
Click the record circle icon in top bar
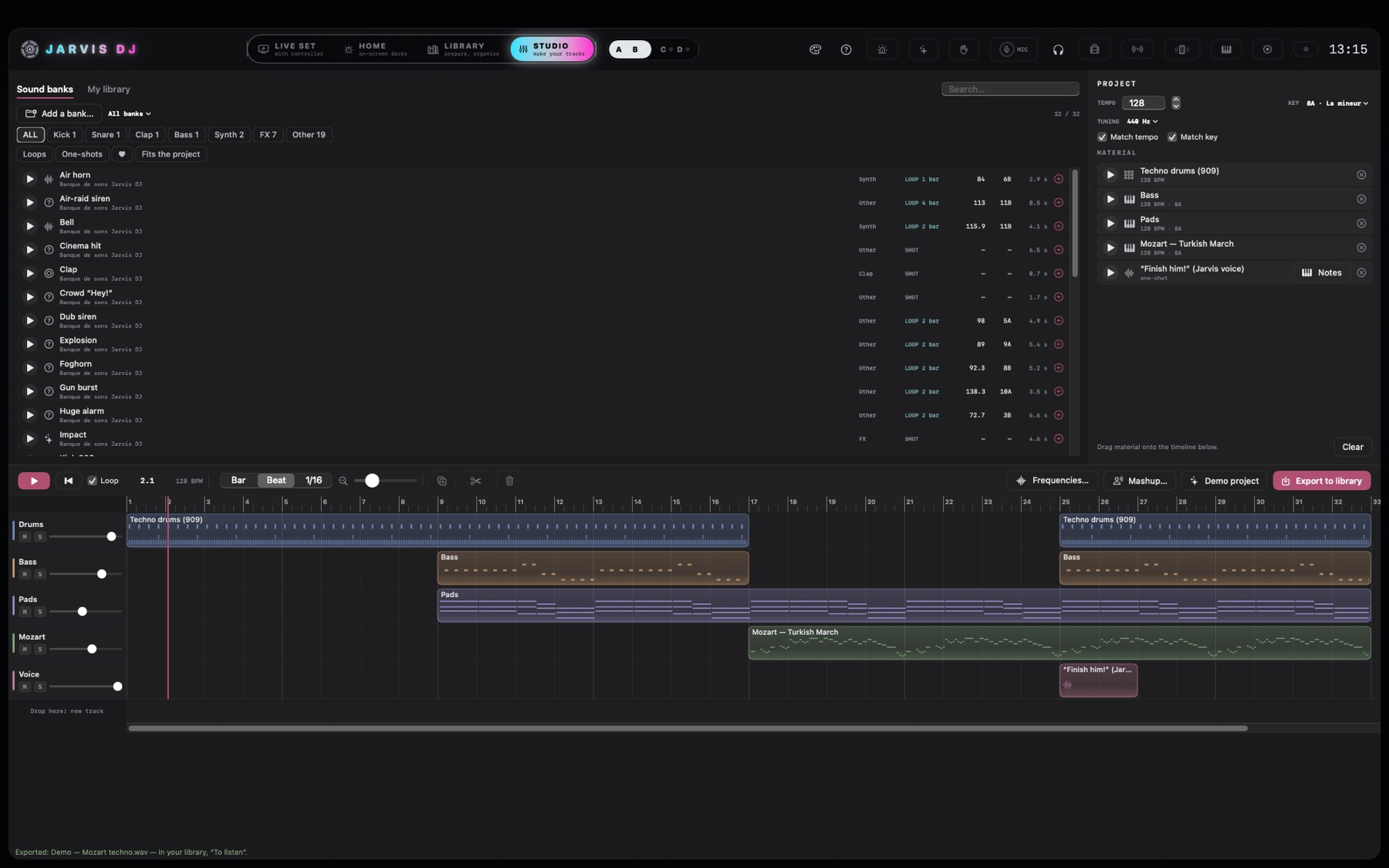pos(1267,49)
